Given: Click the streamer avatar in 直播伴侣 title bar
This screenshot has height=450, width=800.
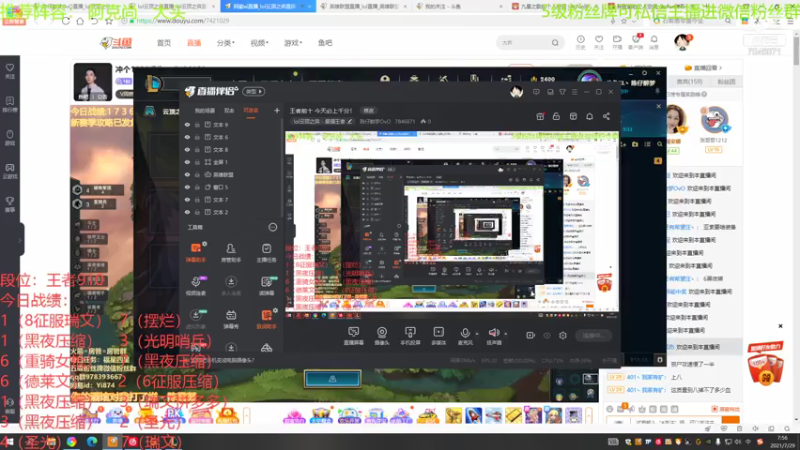Looking at the screenshot, I should pyautogui.click(x=516, y=92).
